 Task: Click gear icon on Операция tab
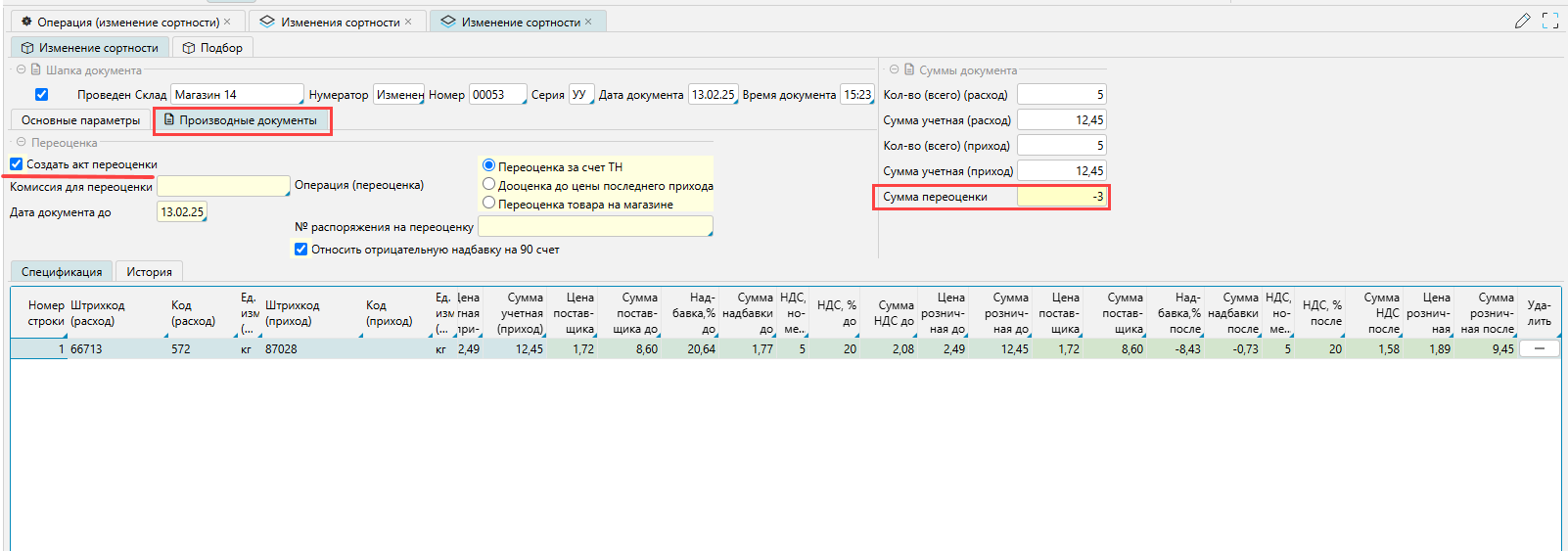(26, 22)
